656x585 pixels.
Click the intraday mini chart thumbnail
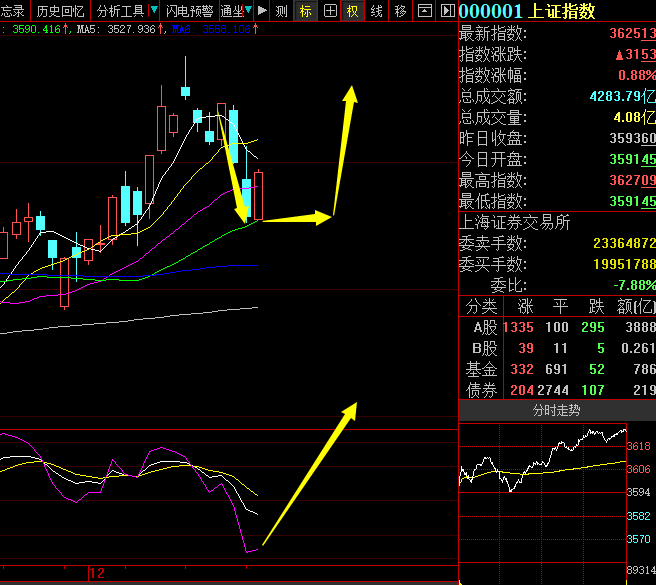(543, 503)
